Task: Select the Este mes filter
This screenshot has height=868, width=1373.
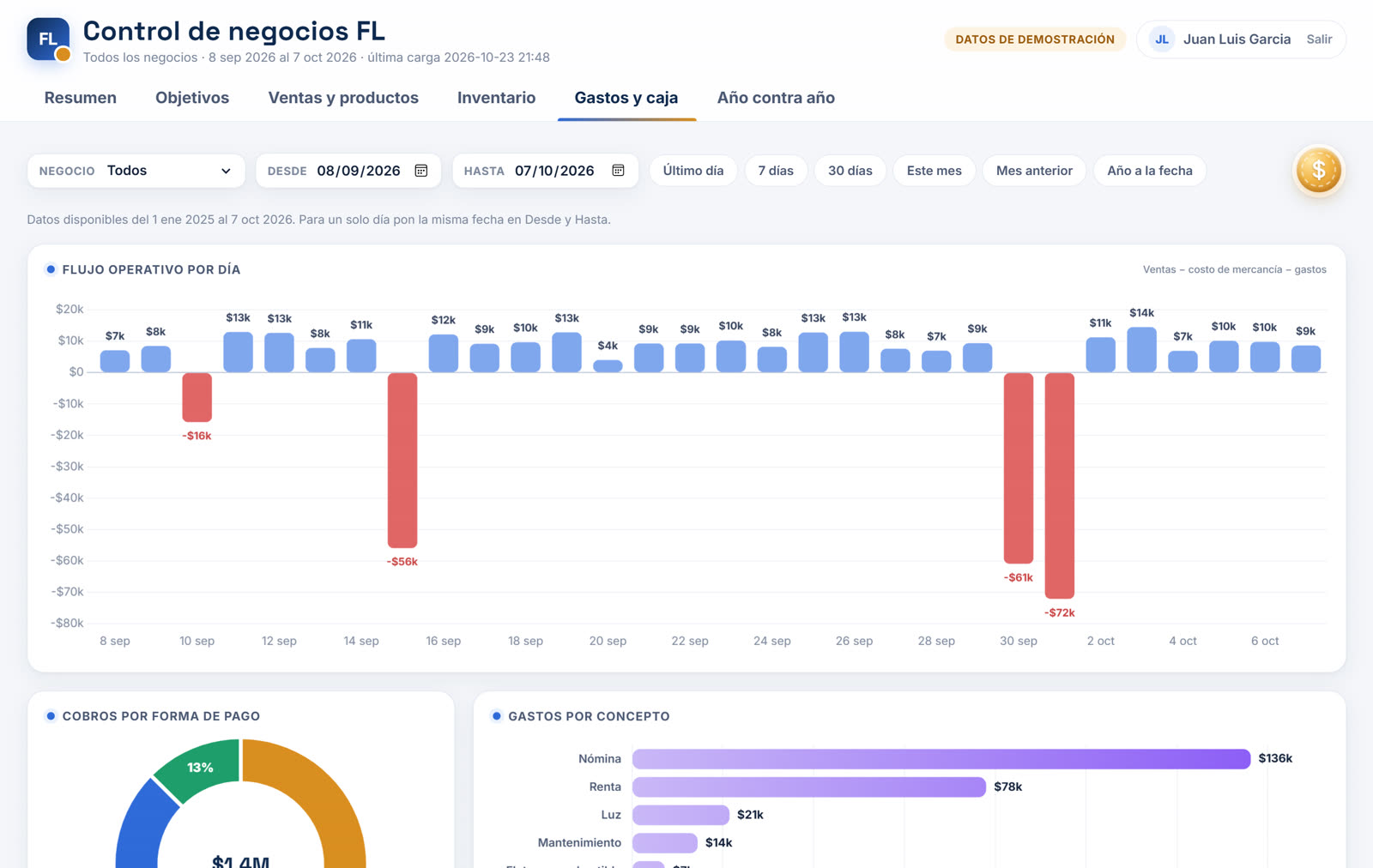Action: [x=934, y=171]
